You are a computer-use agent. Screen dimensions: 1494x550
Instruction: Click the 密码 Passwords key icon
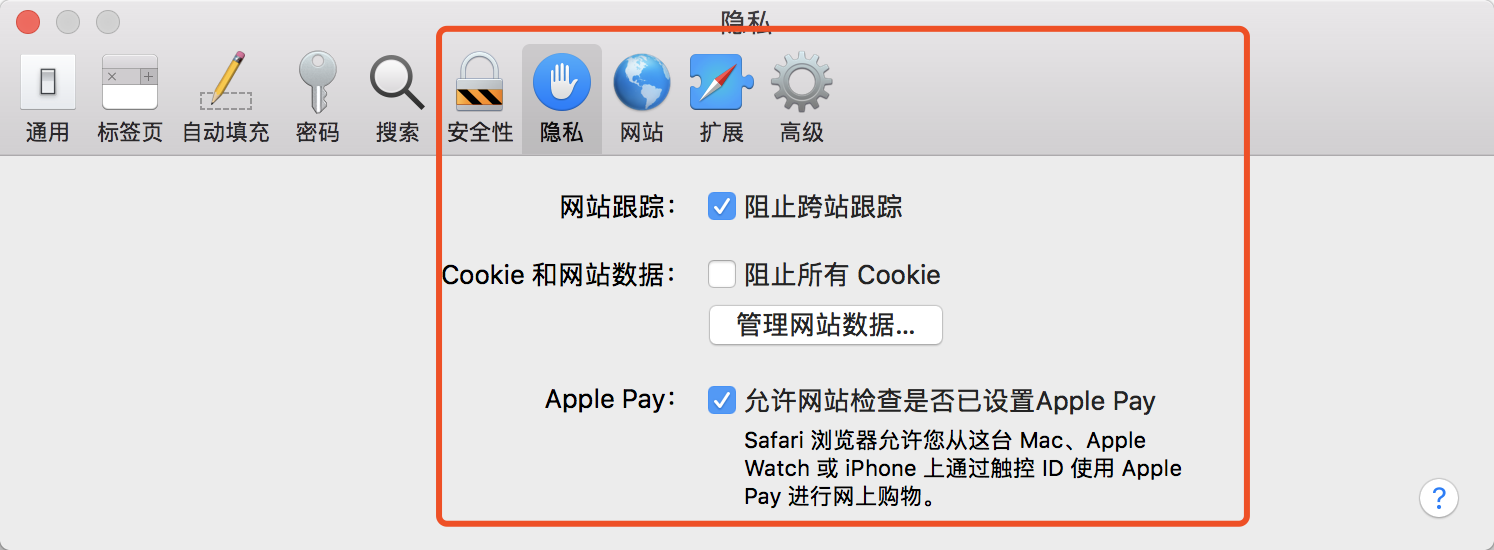pyautogui.click(x=318, y=82)
